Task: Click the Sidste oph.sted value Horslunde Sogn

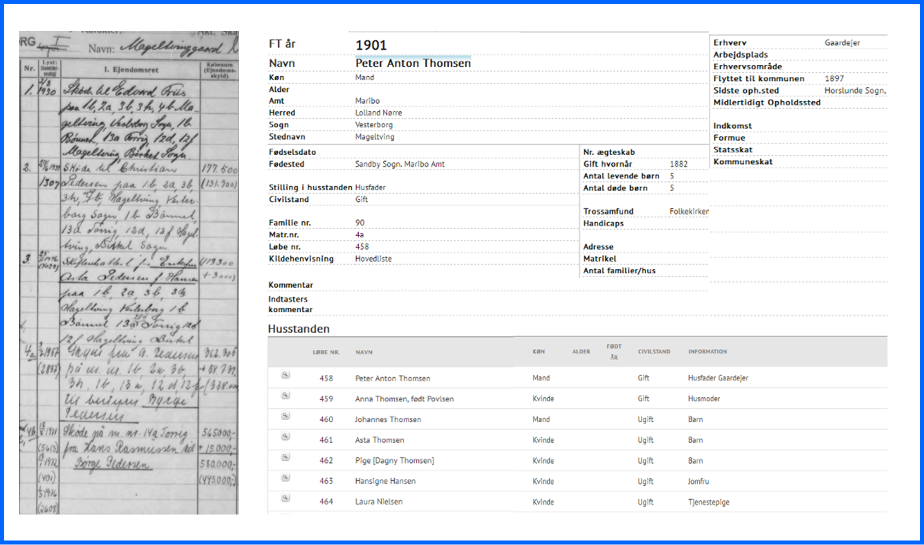Action: (x=855, y=91)
